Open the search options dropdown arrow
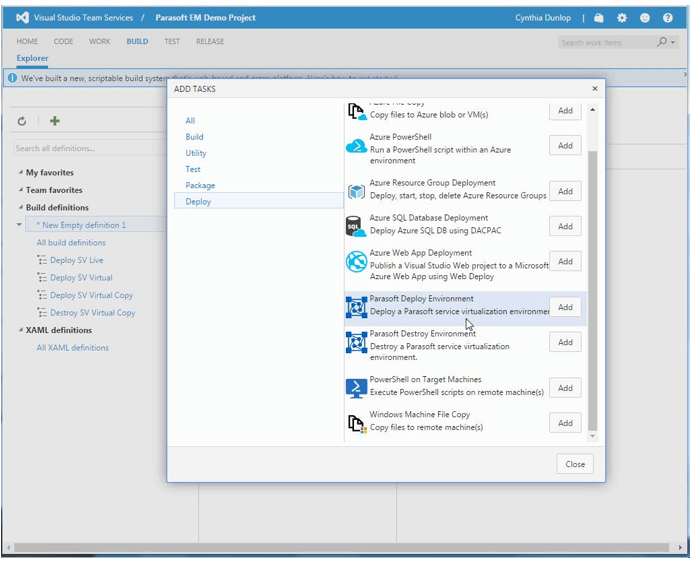The width and height of the screenshot is (694, 561). [x=673, y=42]
